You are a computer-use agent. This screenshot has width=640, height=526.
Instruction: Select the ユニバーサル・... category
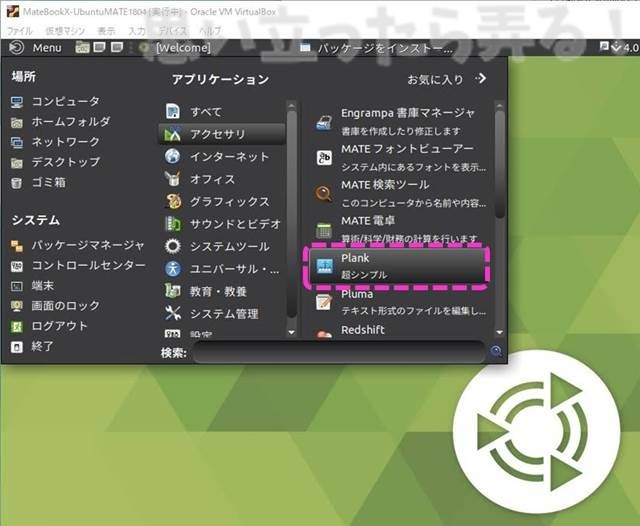222,269
